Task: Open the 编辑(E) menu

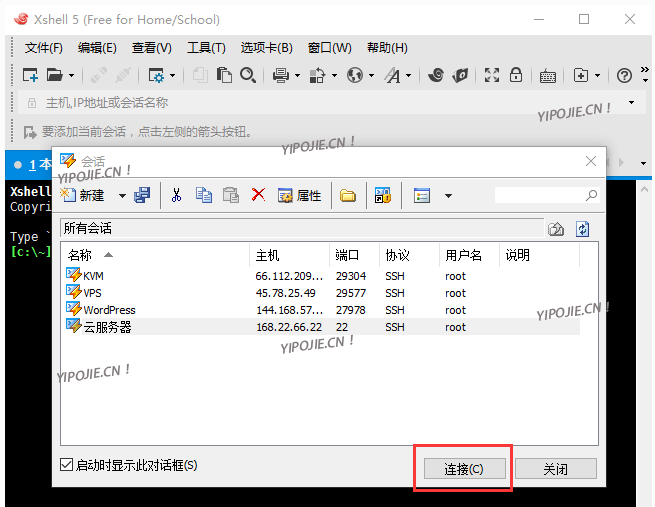Action: point(97,48)
